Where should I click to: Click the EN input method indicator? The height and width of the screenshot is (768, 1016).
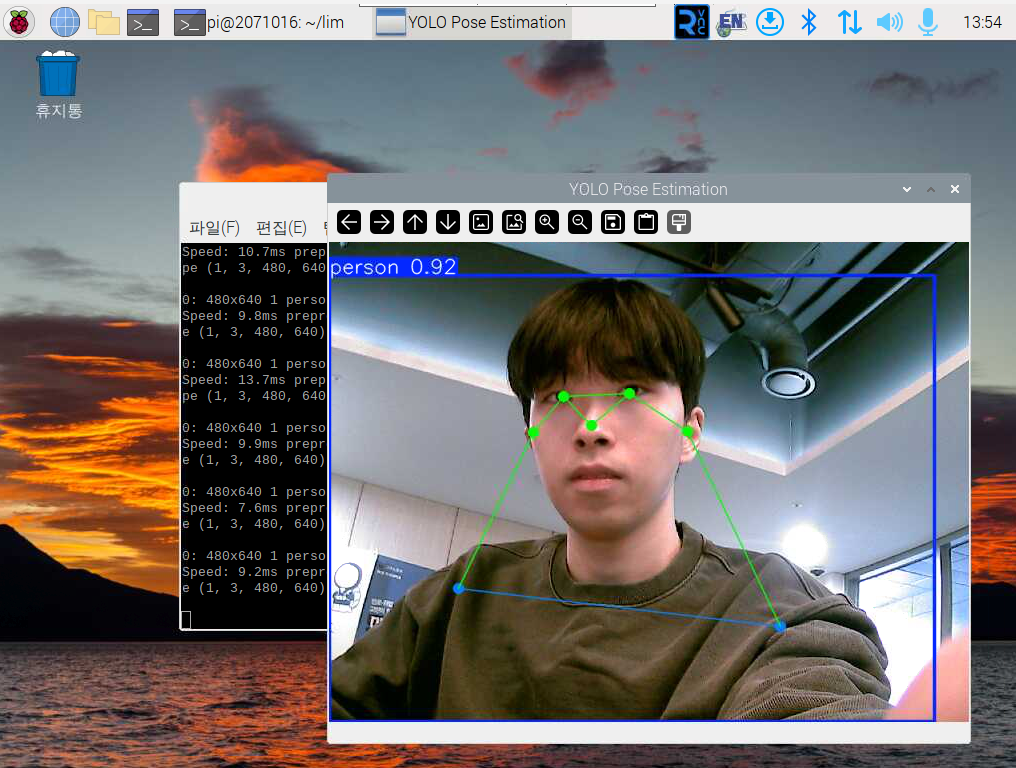click(732, 23)
